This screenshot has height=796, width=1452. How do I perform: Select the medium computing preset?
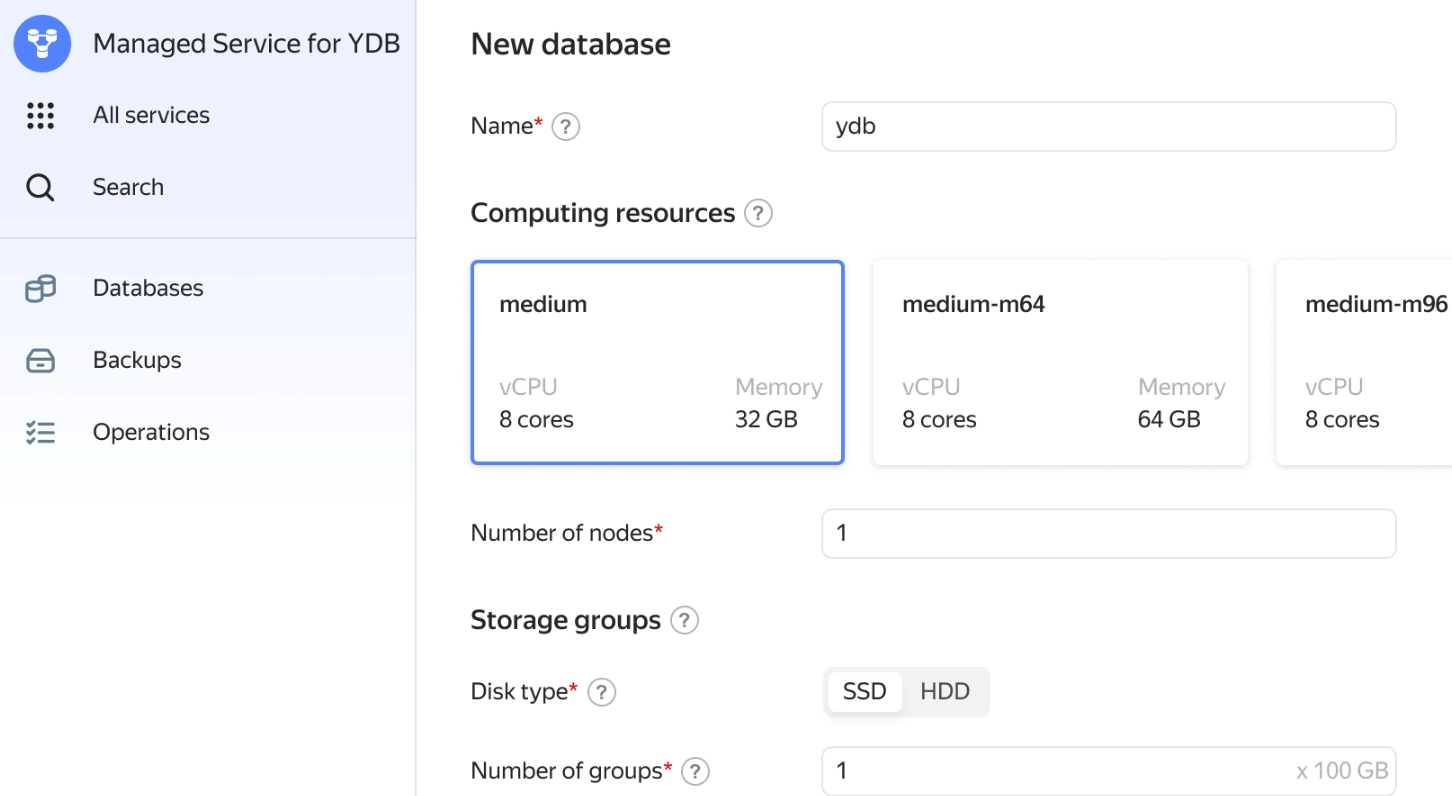pyautogui.click(x=657, y=362)
